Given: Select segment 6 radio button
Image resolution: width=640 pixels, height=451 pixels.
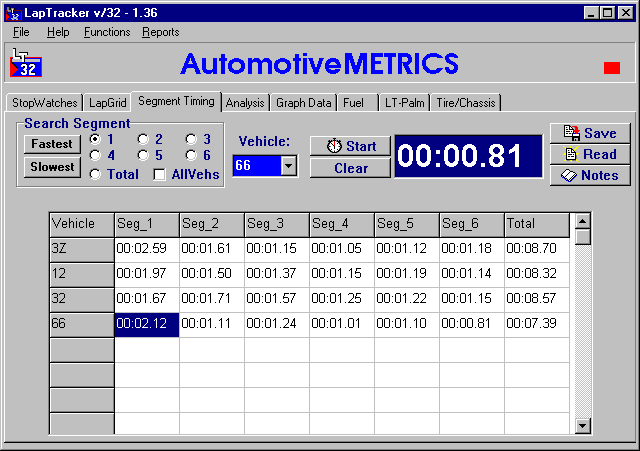Looking at the screenshot, I should 191,155.
